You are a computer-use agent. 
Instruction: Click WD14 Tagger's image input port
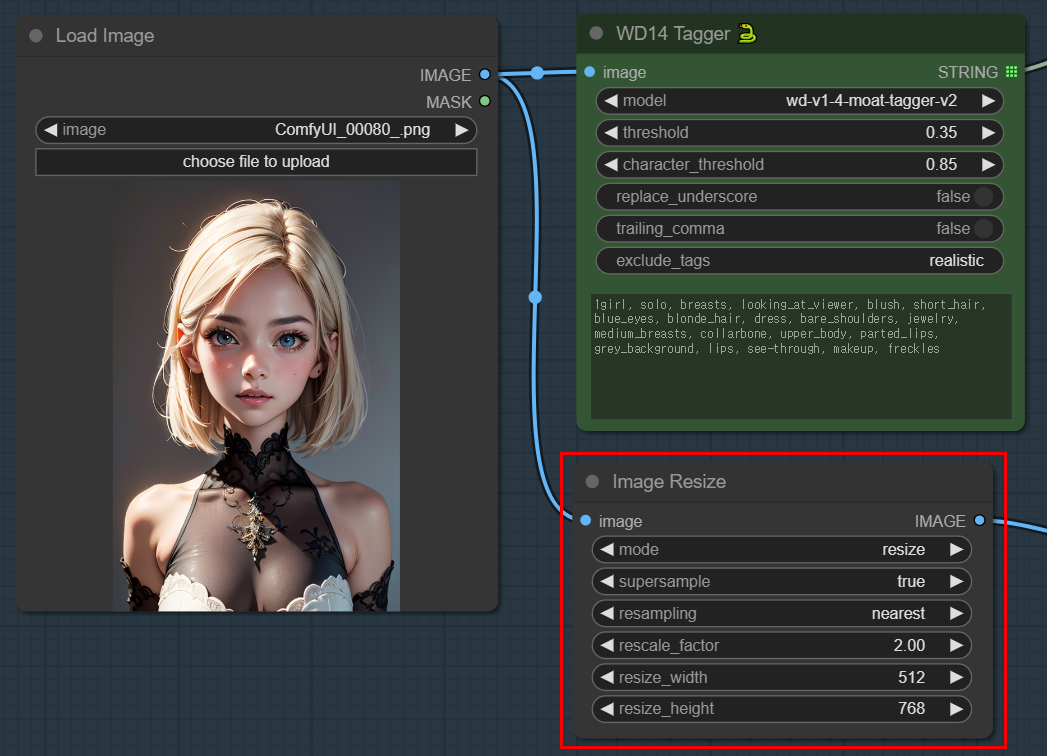coord(589,72)
